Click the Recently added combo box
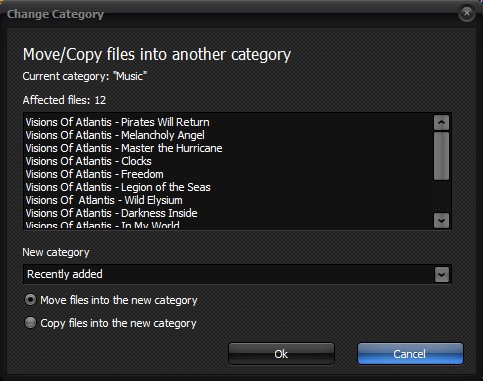This screenshot has height=381, width=483. click(237, 274)
